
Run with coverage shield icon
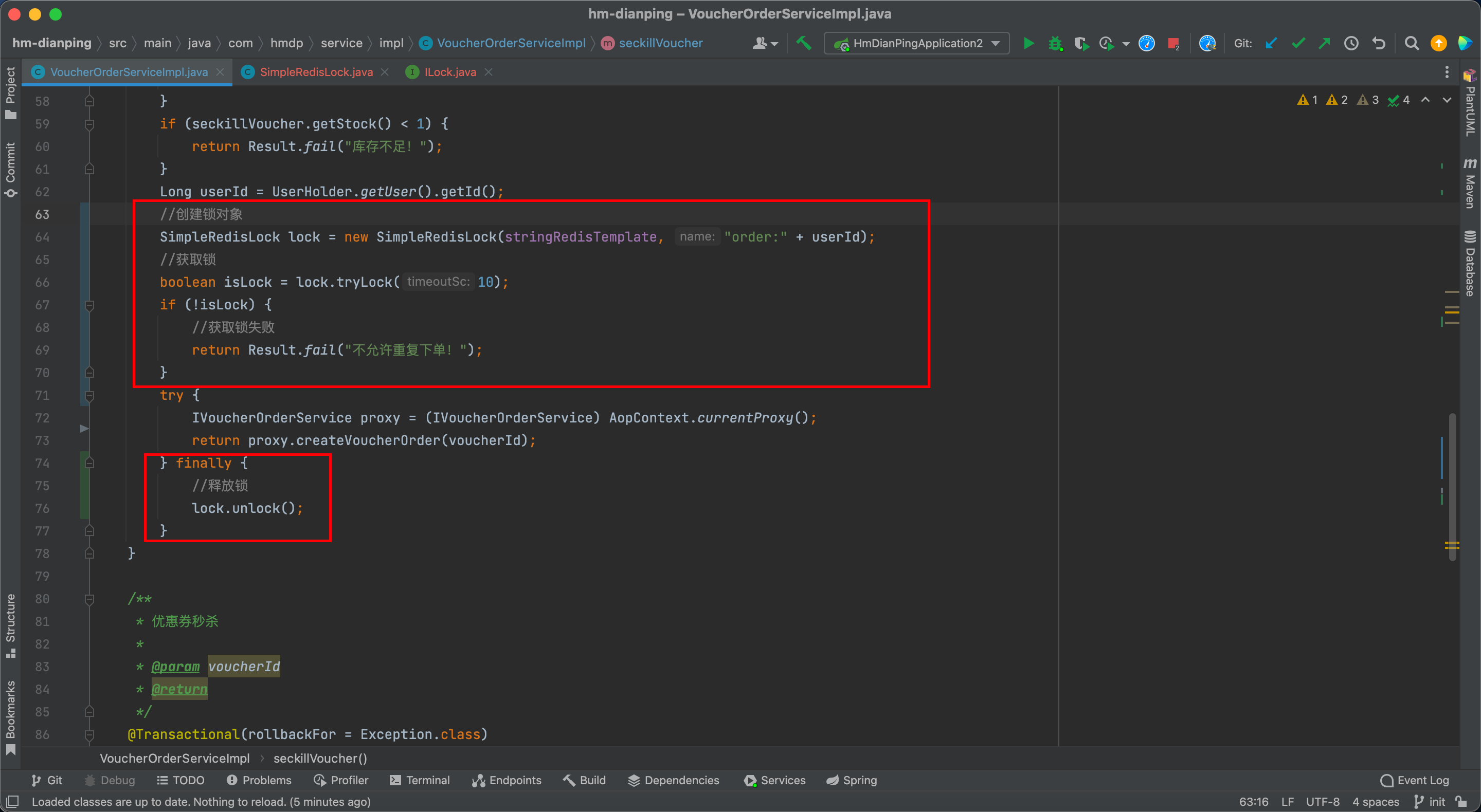point(1081,43)
